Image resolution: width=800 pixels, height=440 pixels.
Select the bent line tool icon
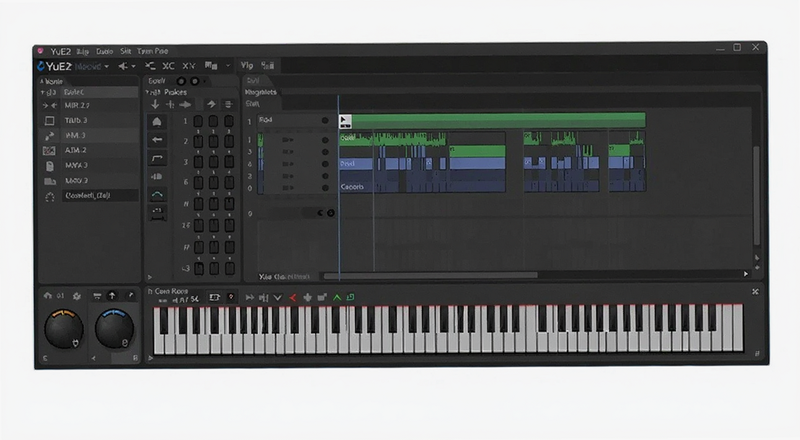pos(157,158)
